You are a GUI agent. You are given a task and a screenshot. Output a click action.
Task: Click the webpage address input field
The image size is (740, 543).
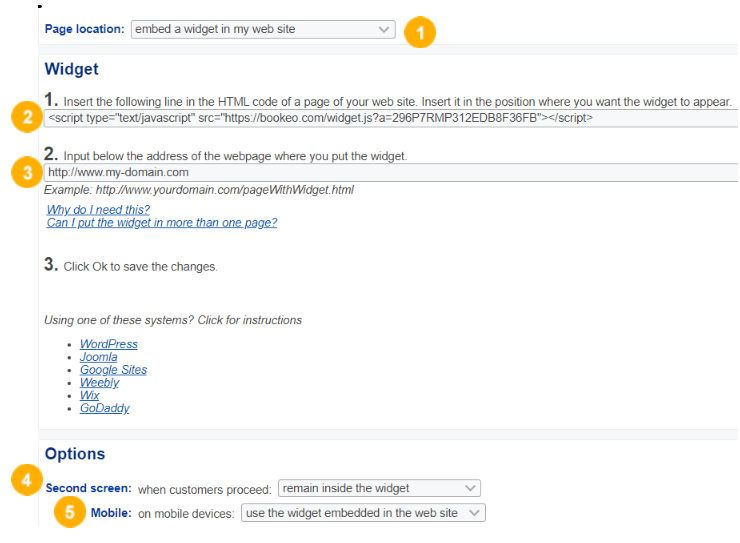coord(391,172)
